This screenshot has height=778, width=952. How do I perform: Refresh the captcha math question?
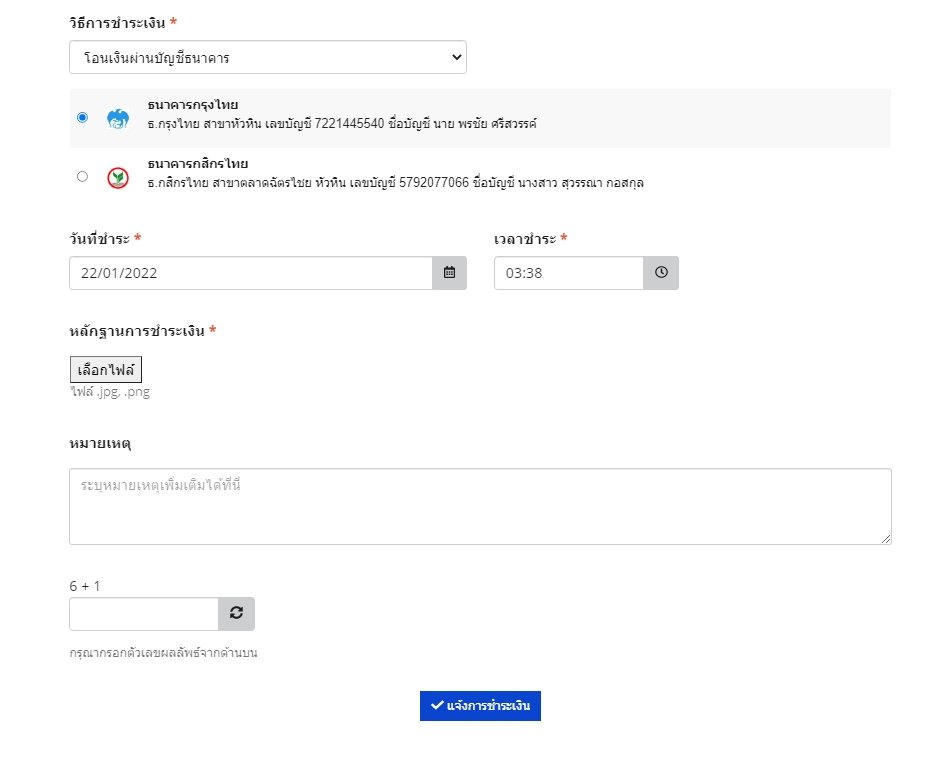[x=236, y=614]
